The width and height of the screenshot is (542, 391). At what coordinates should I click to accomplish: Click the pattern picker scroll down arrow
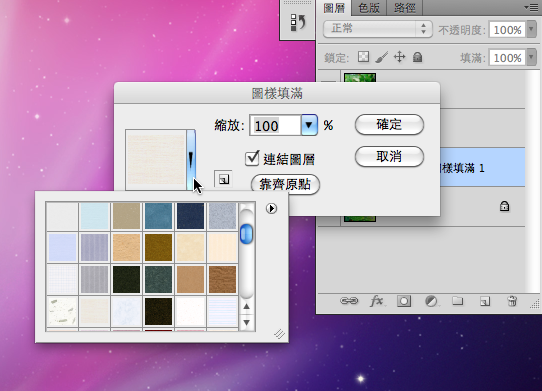pos(246,323)
